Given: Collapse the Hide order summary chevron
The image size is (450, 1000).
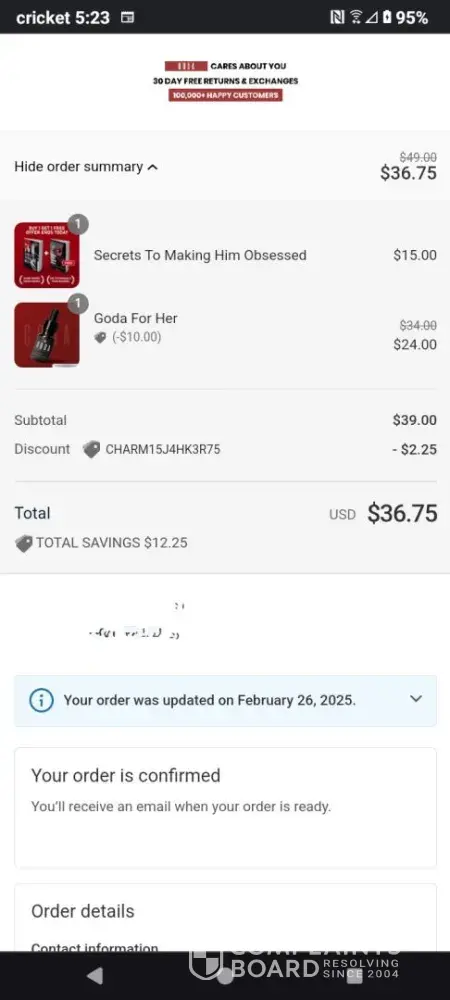Looking at the screenshot, I should tap(152, 167).
